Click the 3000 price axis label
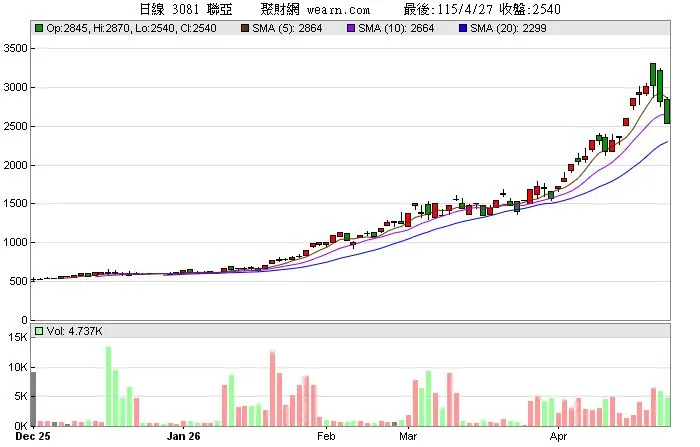700x447 pixels. [x=15, y=87]
